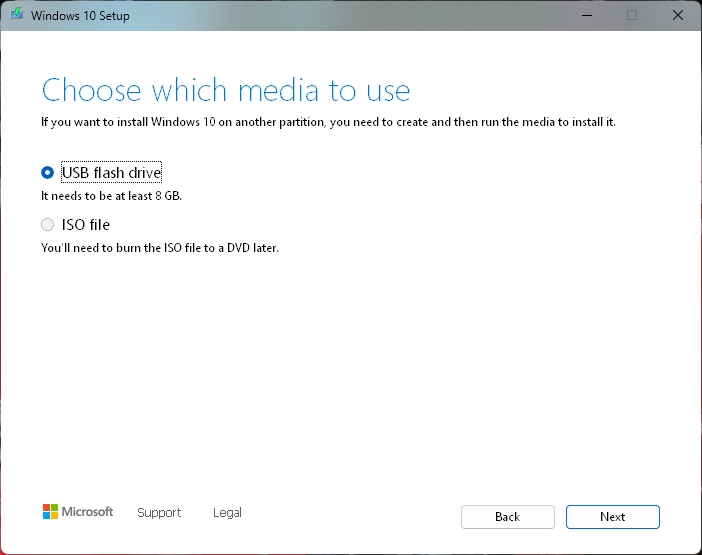Open the Legal link
The image size is (702, 555).
click(x=227, y=512)
